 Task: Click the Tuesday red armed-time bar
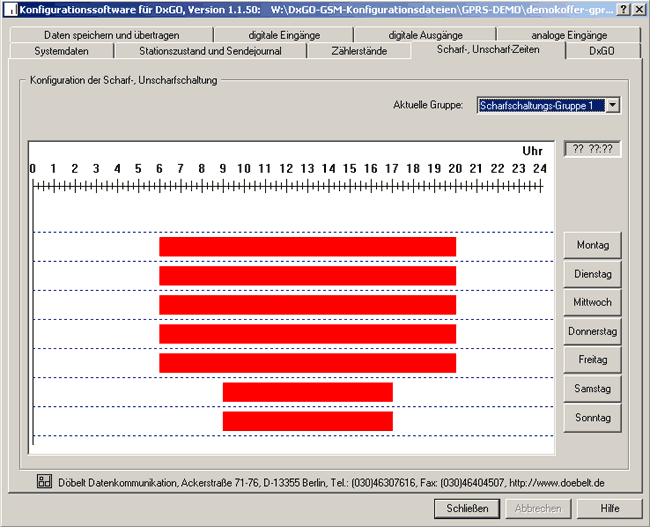(308, 276)
